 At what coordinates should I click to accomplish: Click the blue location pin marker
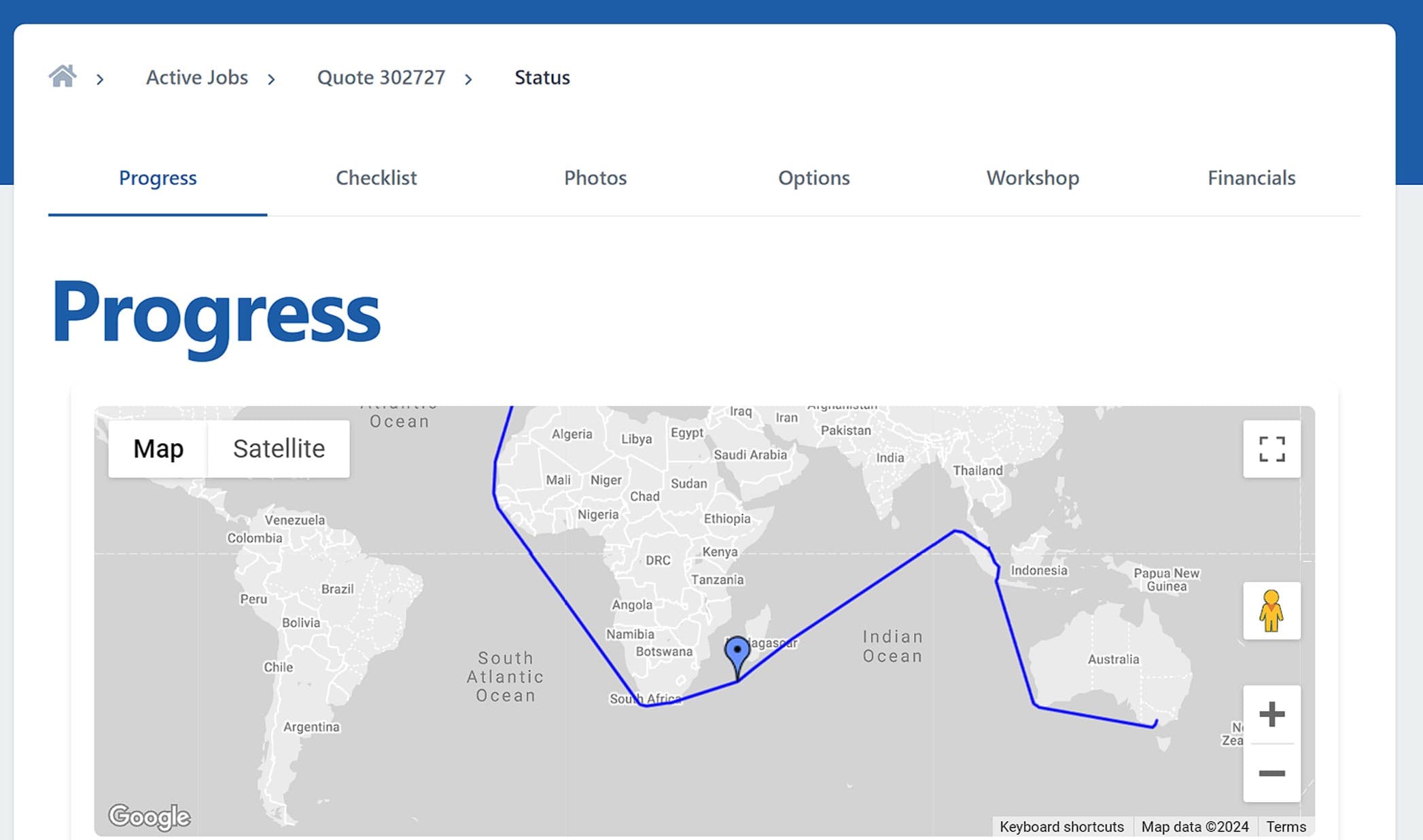(x=737, y=653)
